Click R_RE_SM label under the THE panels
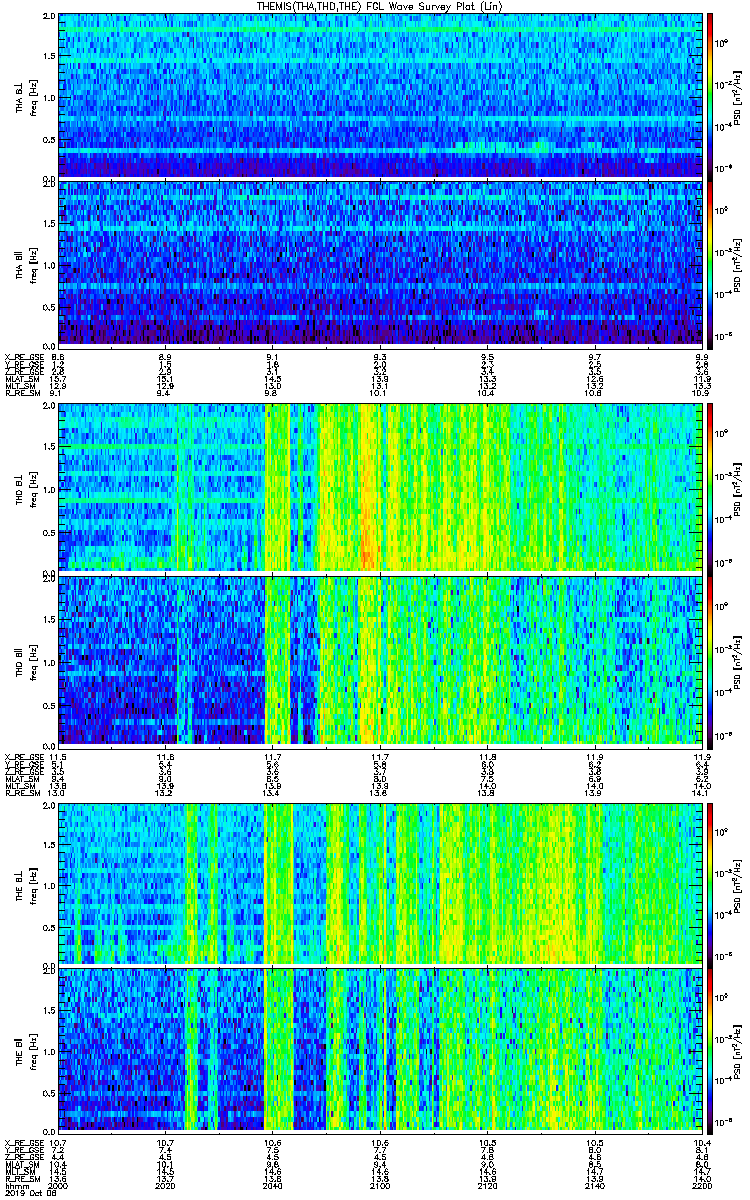This screenshot has width=750, height=1200. (x=22, y=1179)
